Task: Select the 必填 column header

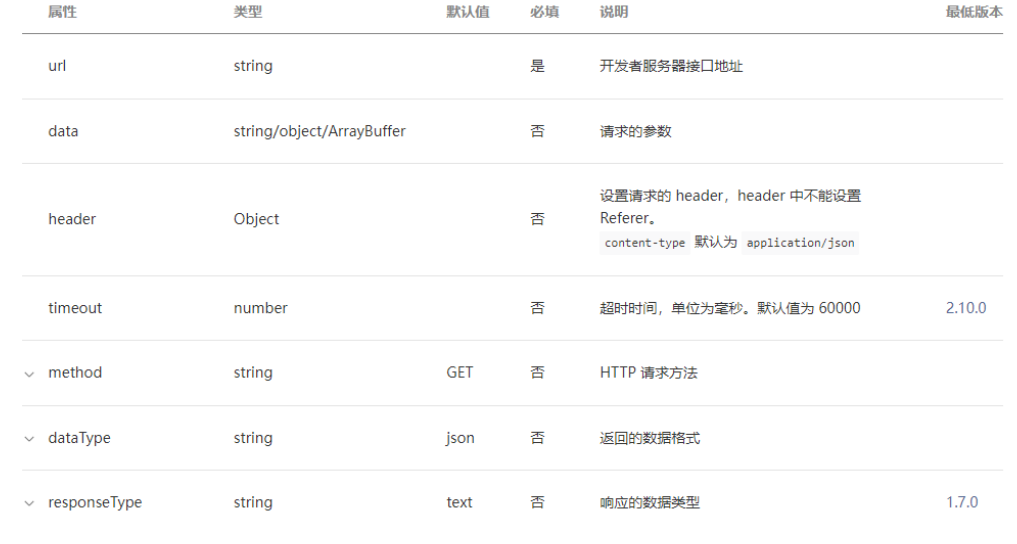Action: 544,12
